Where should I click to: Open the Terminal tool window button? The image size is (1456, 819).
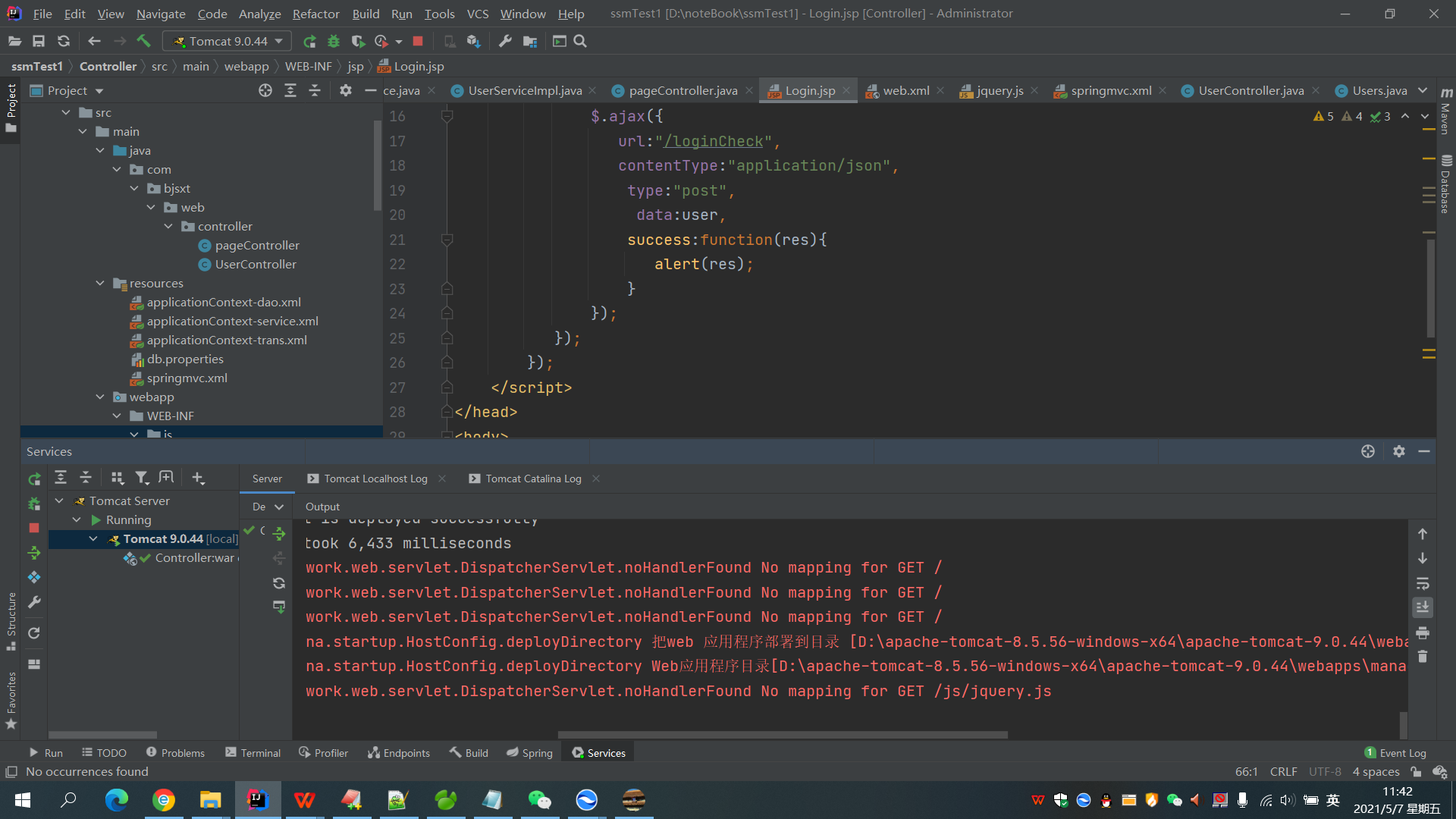tap(253, 752)
